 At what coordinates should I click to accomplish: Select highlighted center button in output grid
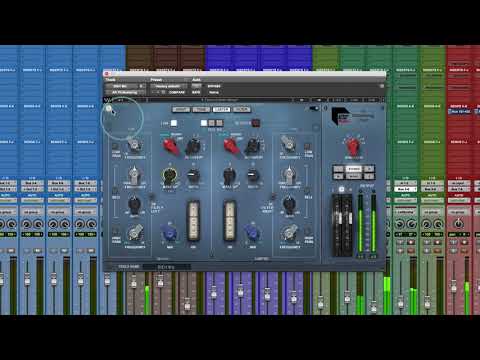pyautogui.click(x=354, y=169)
